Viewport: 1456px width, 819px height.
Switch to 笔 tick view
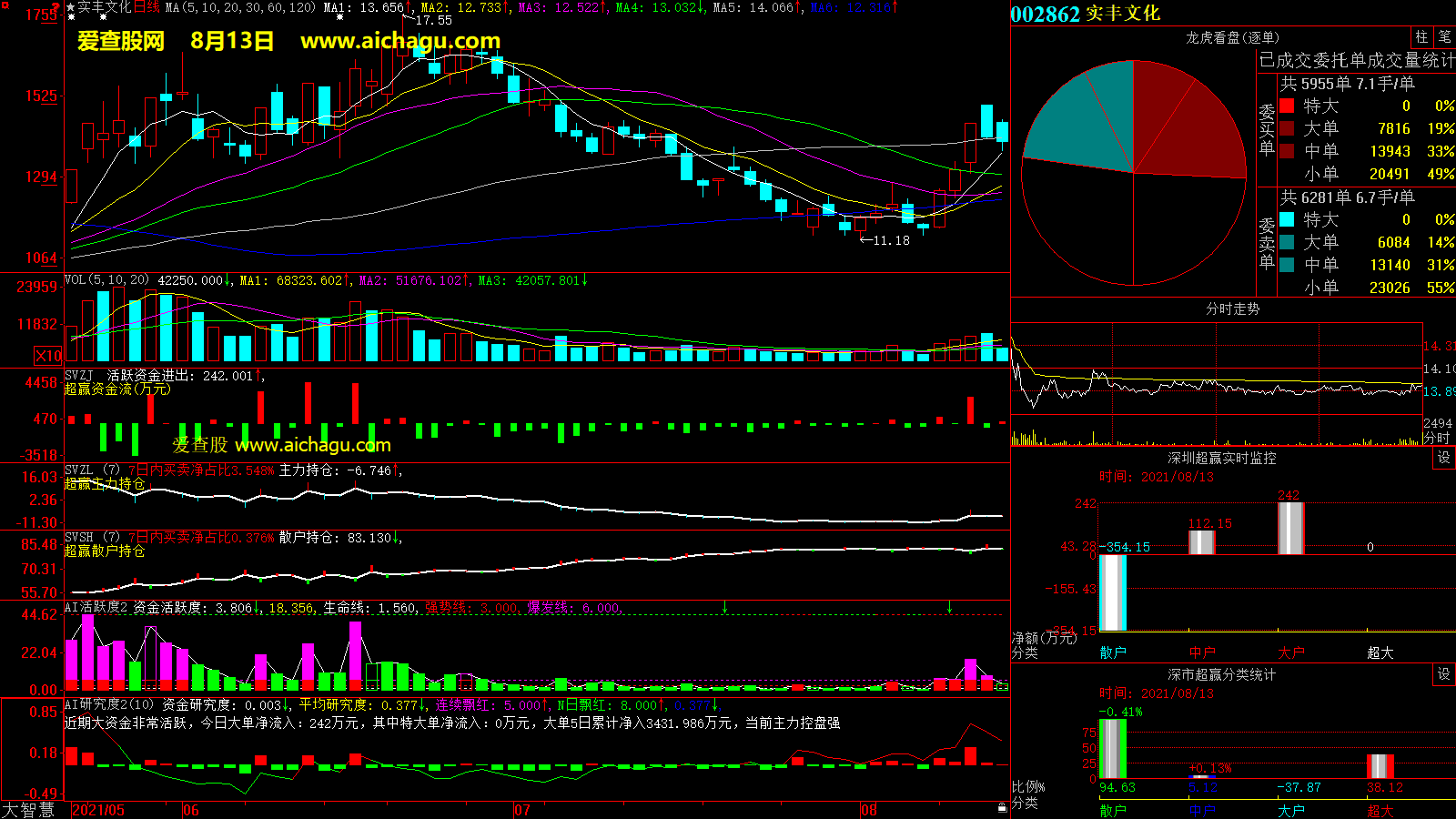click(1444, 37)
